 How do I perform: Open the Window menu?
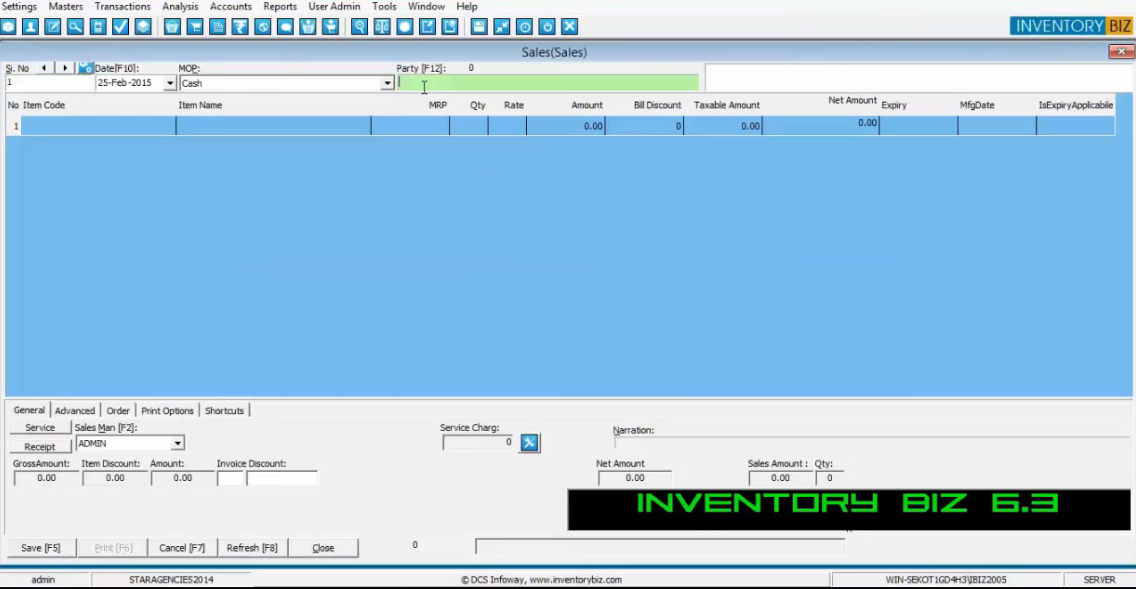tap(426, 7)
